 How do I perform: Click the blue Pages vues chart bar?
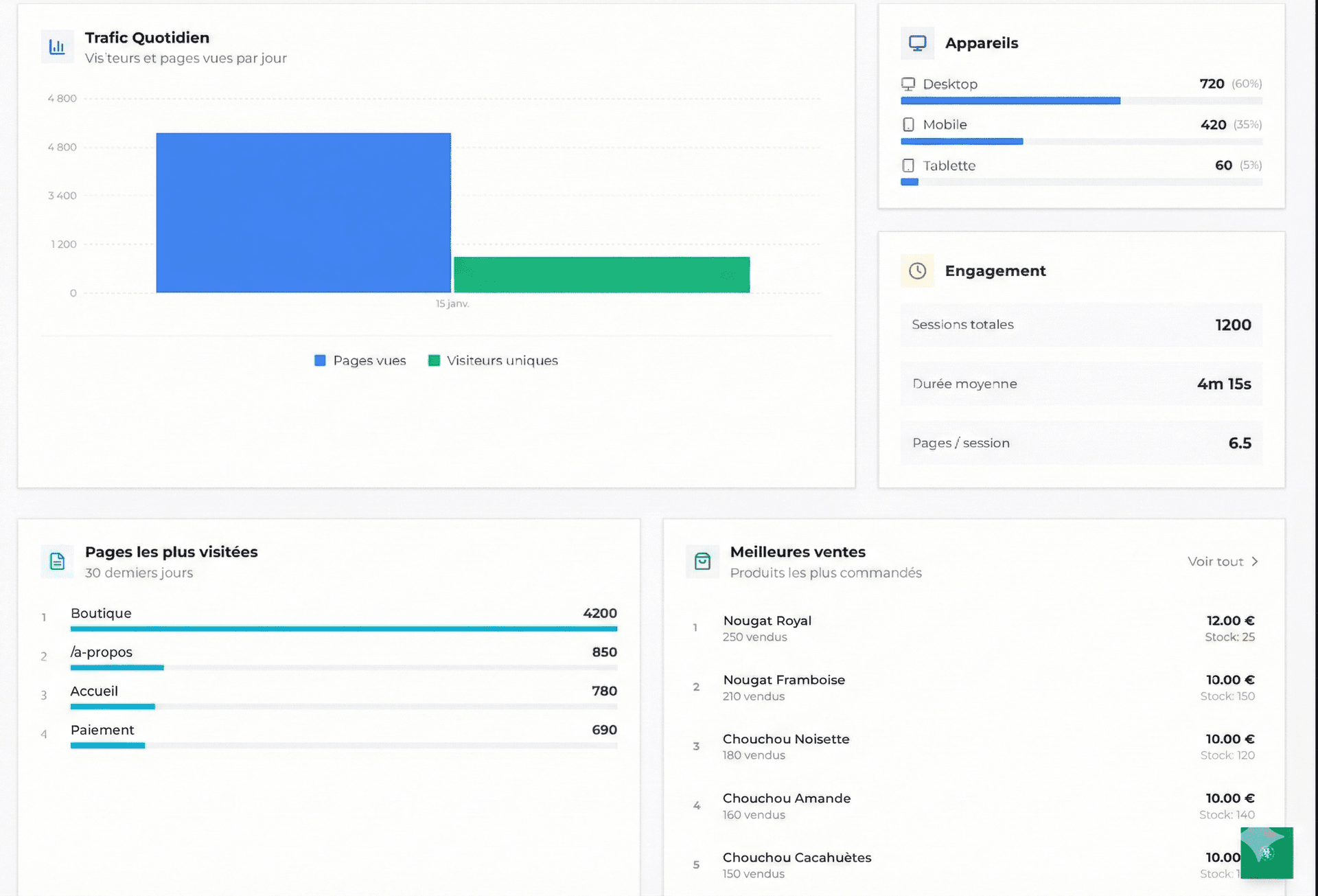pyautogui.click(x=303, y=213)
